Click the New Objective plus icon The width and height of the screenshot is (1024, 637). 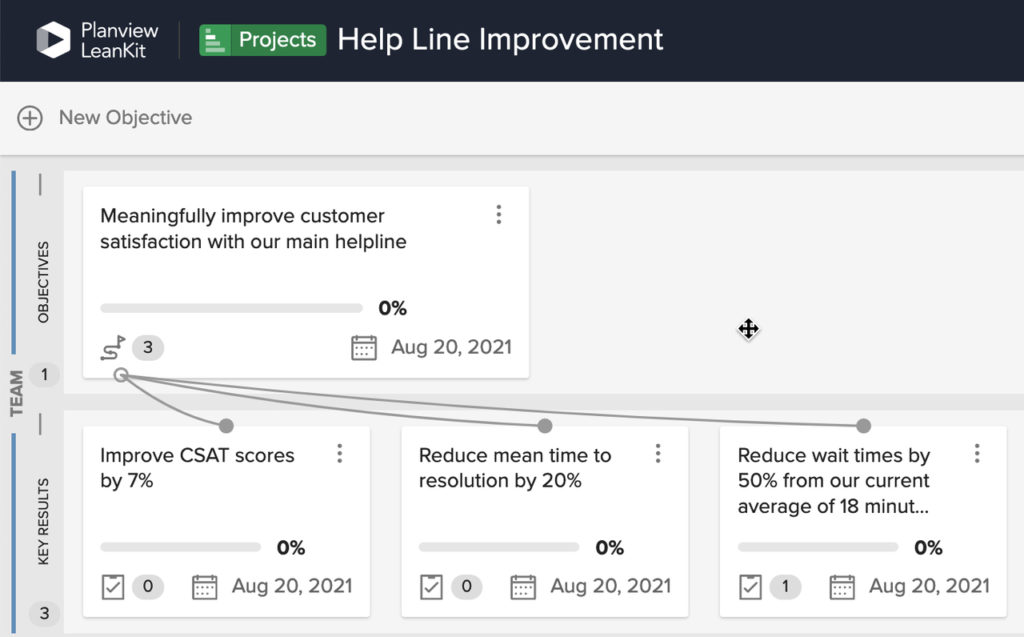30,118
